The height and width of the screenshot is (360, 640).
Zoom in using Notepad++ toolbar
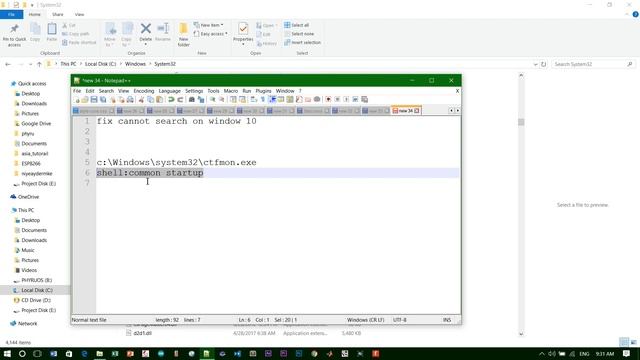(x=212, y=100)
